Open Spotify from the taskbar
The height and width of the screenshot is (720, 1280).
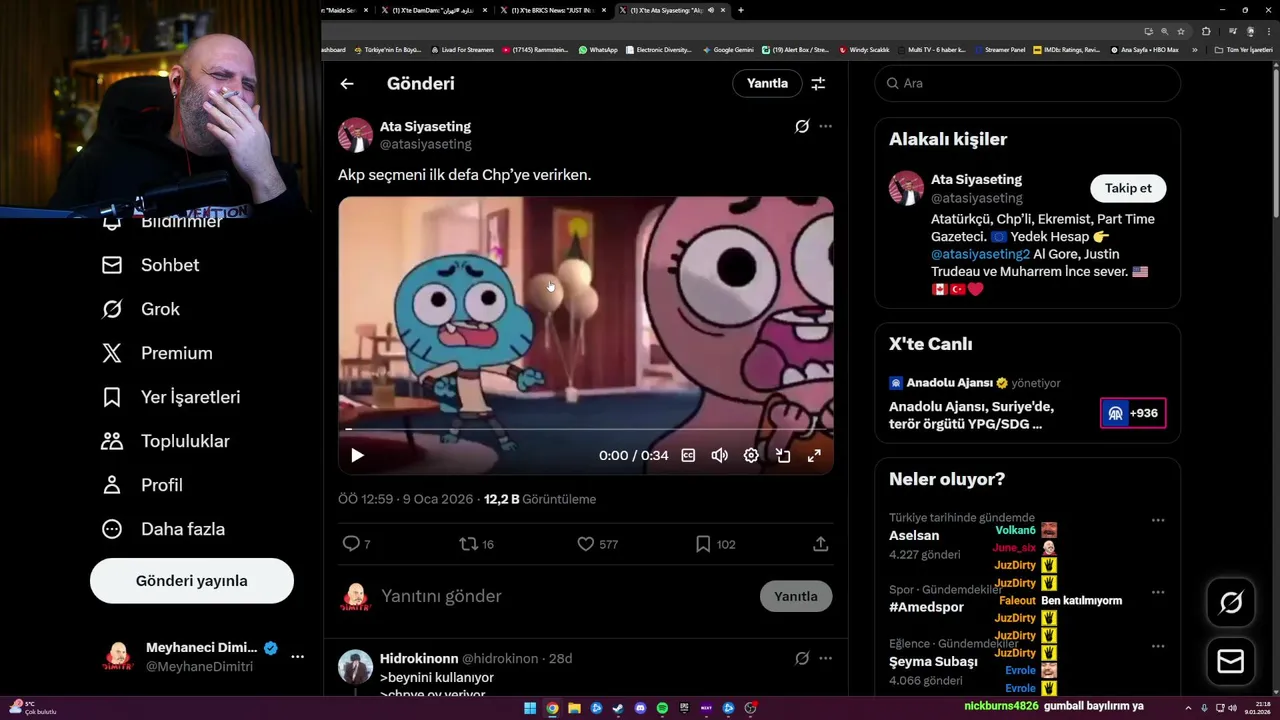(662, 708)
